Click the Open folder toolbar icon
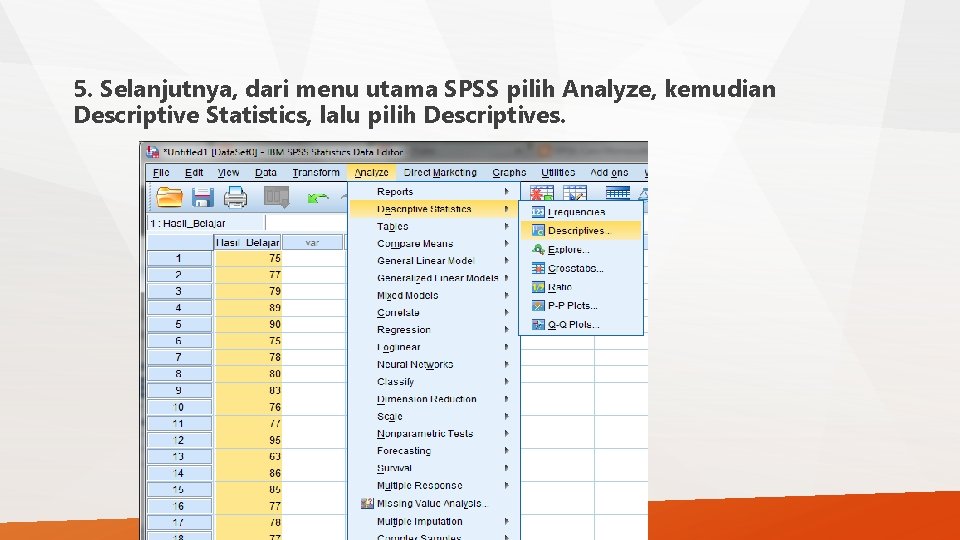Viewport: 960px width, 540px height. point(169,197)
